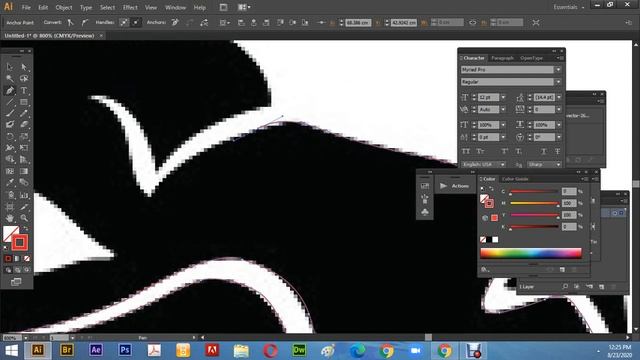This screenshot has height=360, width=640.
Task: Select the Symbol Sprayer tool
Action: 10,195
